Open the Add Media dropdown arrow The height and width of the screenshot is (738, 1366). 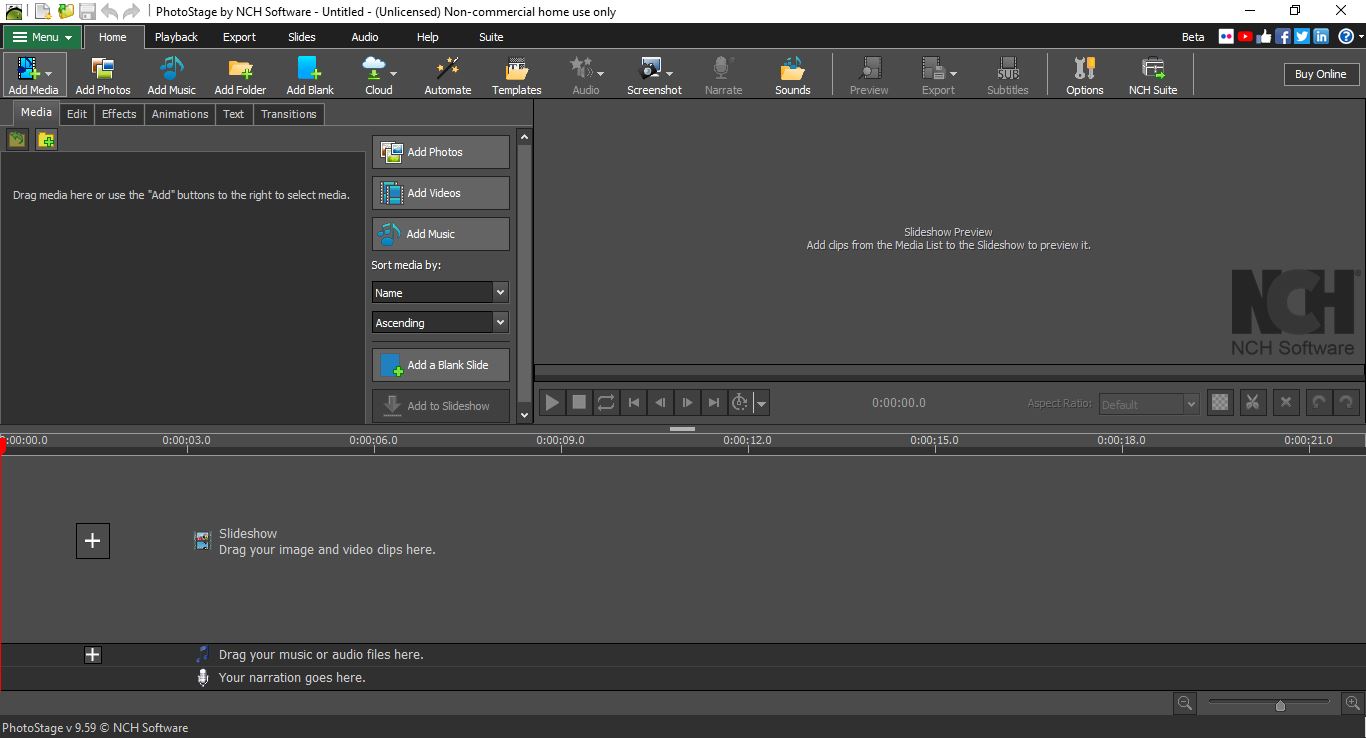click(x=50, y=74)
